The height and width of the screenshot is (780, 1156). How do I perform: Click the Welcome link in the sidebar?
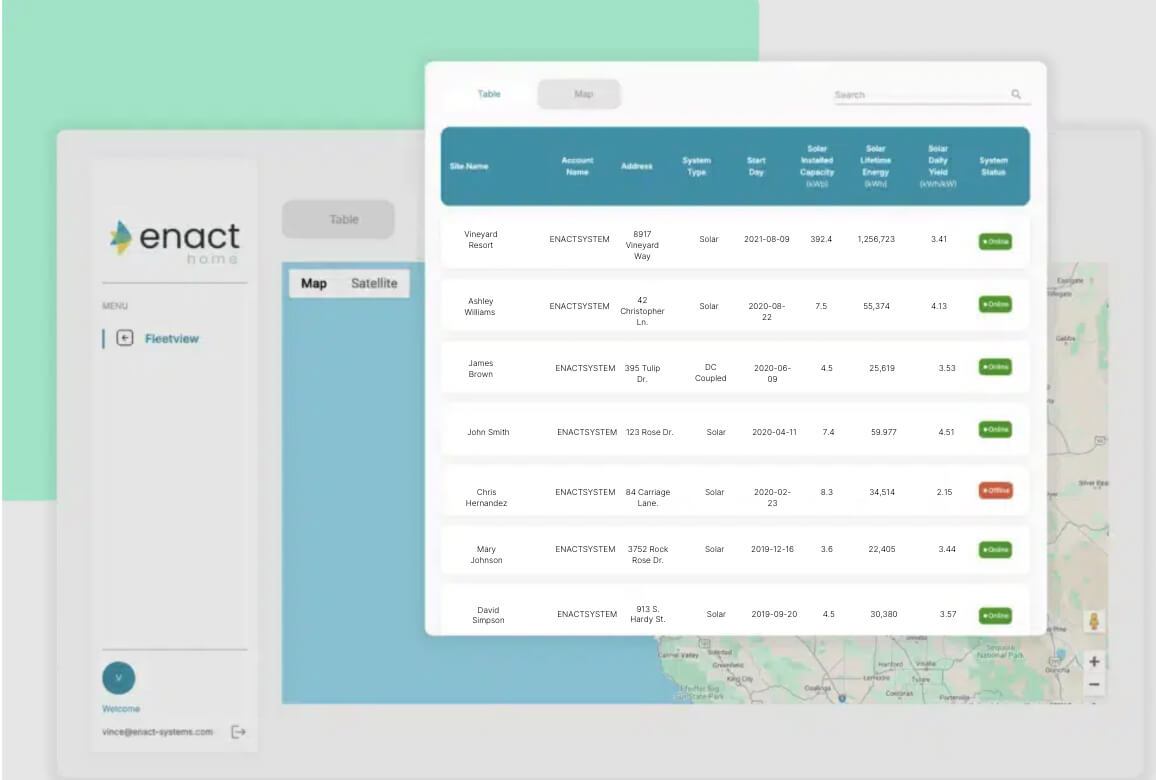[120, 708]
